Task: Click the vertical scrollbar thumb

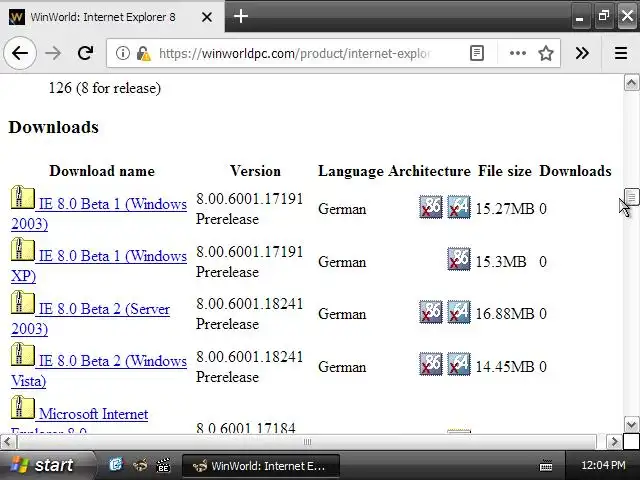Action: [631, 198]
